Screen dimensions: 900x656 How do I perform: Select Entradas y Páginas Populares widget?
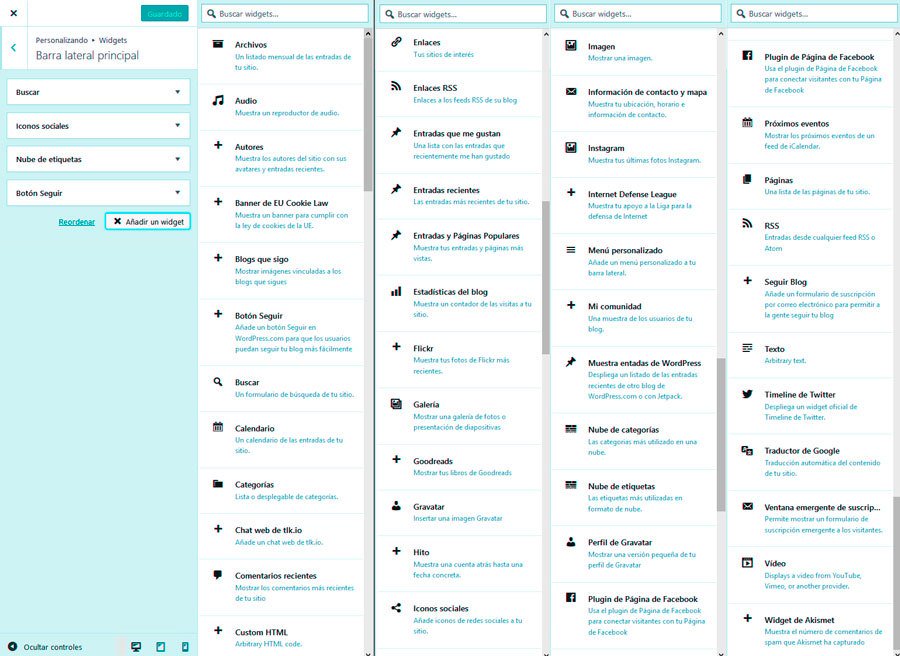pyautogui.click(x=459, y=247)
